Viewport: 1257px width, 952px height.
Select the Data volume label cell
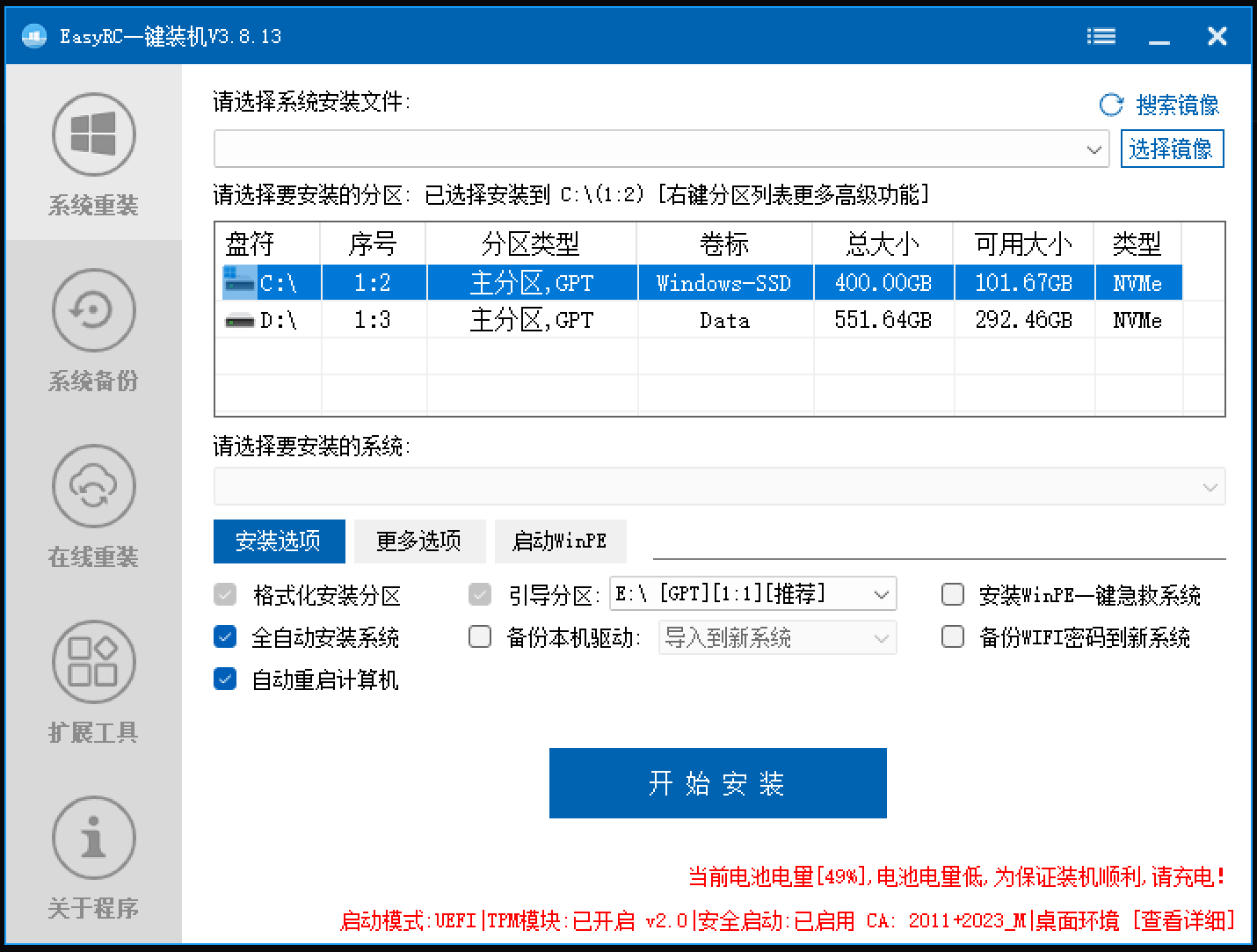click(725, 320)
